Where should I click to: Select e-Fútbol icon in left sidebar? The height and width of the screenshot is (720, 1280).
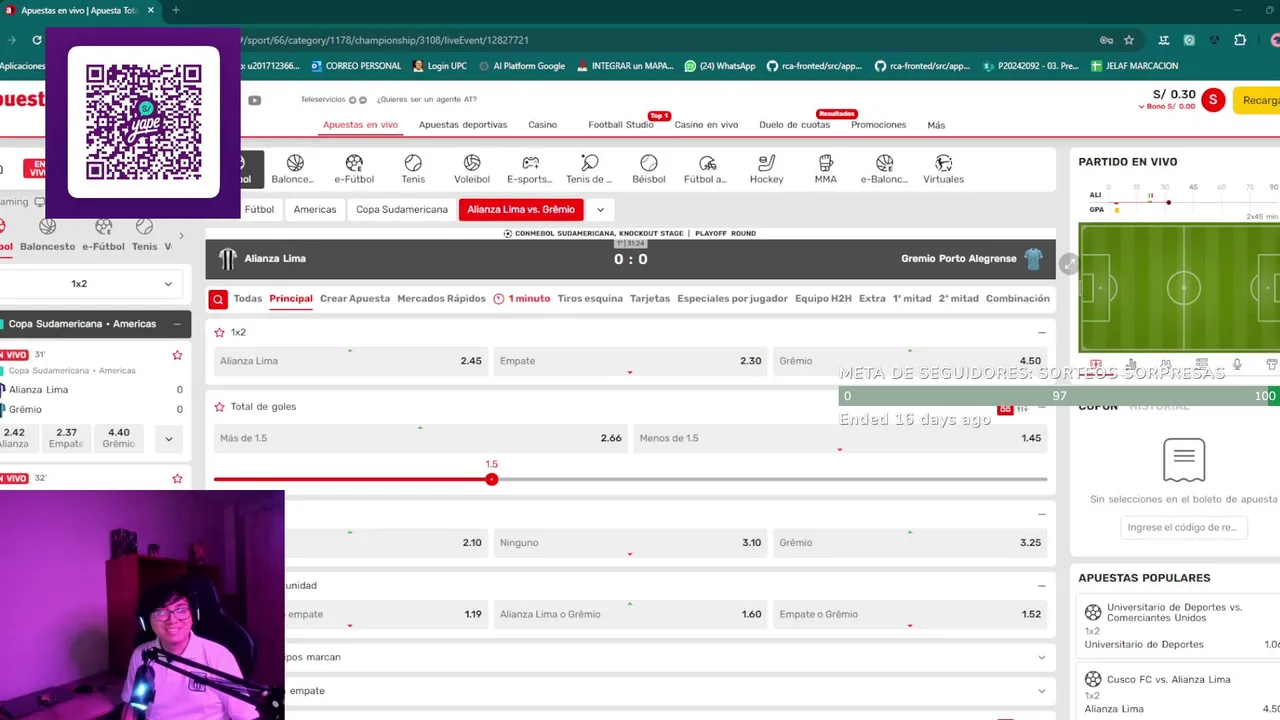[x=103, y=227]
